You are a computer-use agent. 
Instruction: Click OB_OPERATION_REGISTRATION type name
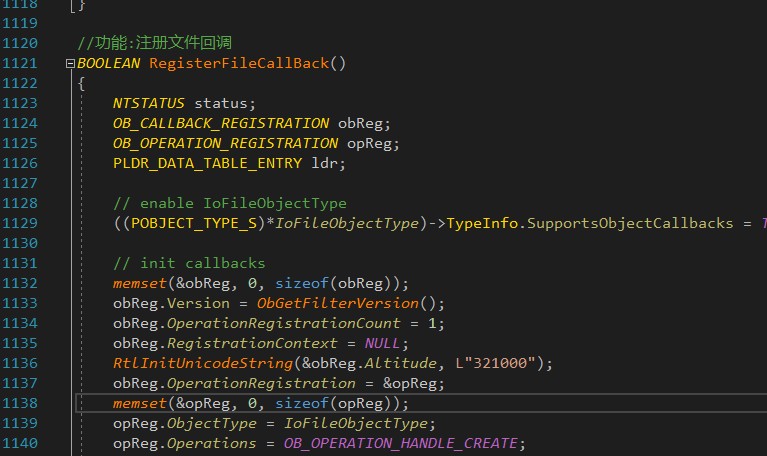coord(226,143)
